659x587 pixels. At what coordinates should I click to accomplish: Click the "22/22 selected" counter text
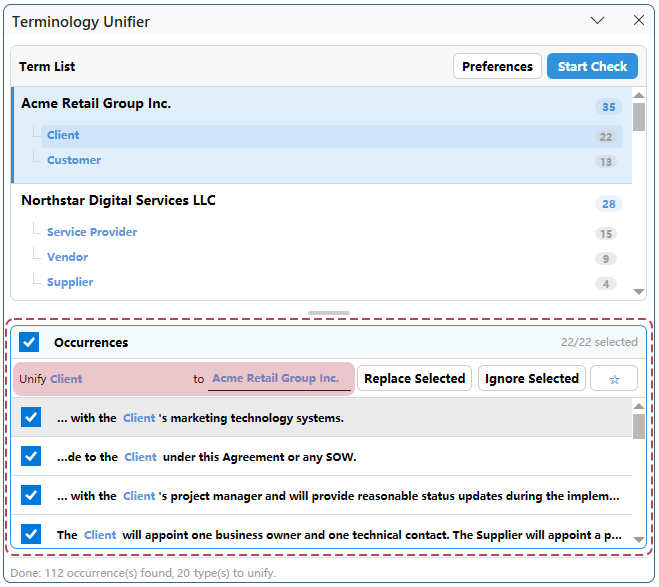[599, 342]
